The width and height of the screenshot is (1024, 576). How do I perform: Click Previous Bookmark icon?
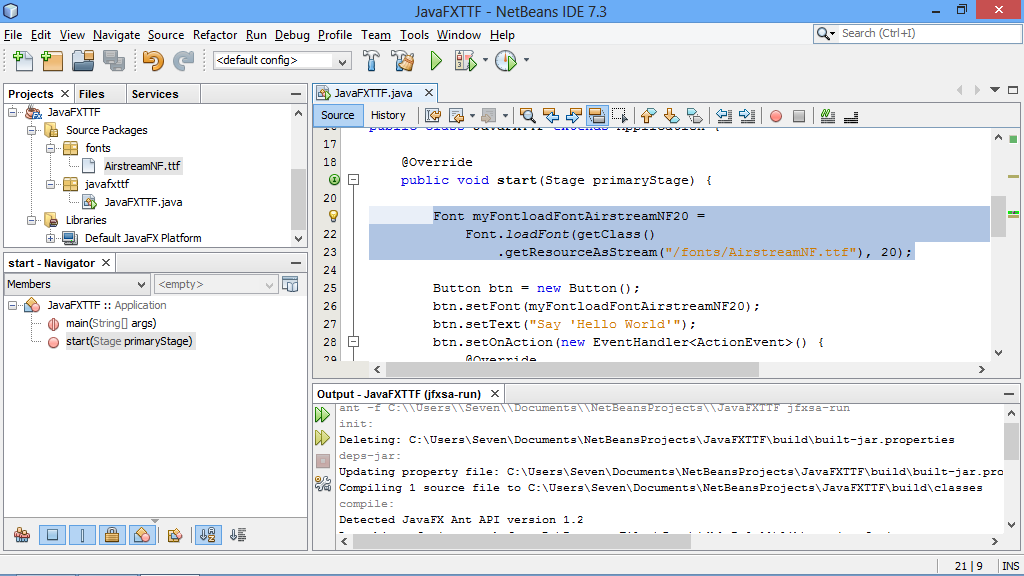(648, 116)
